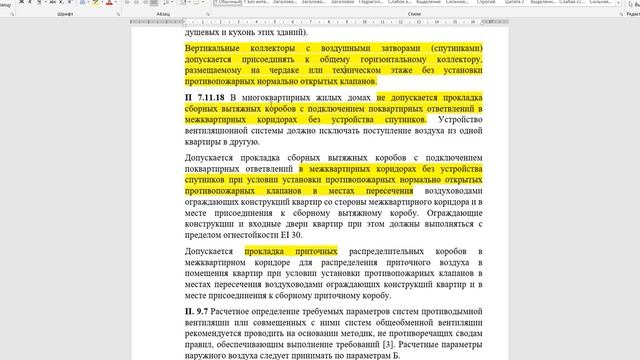640x360 pixels.
Task: Click the words квартиры в другую
Action: pyautogui.click(x=222, y=142)
